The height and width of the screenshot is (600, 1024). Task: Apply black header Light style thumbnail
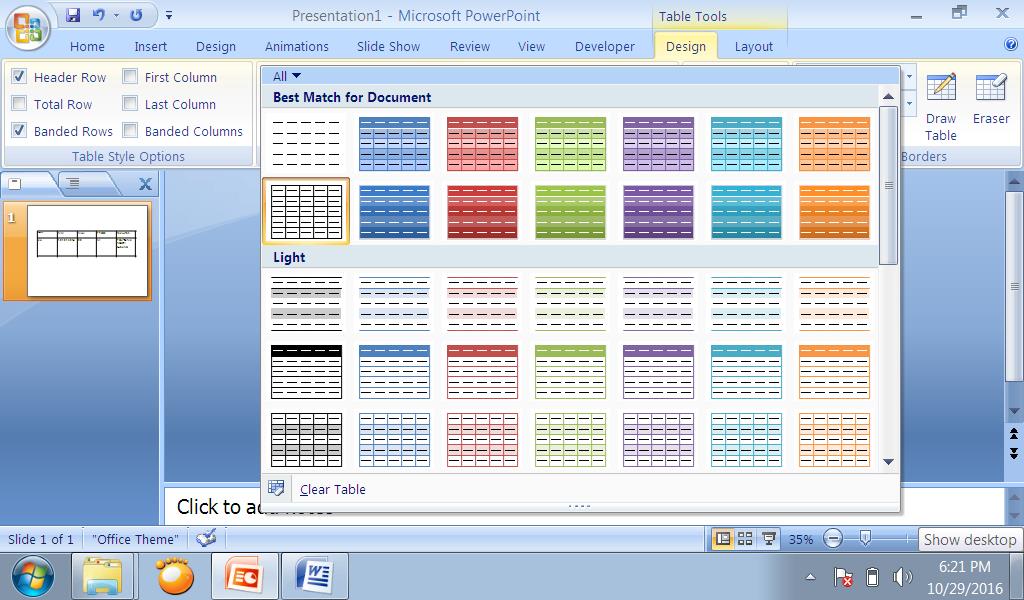click(x=306, y=371)
